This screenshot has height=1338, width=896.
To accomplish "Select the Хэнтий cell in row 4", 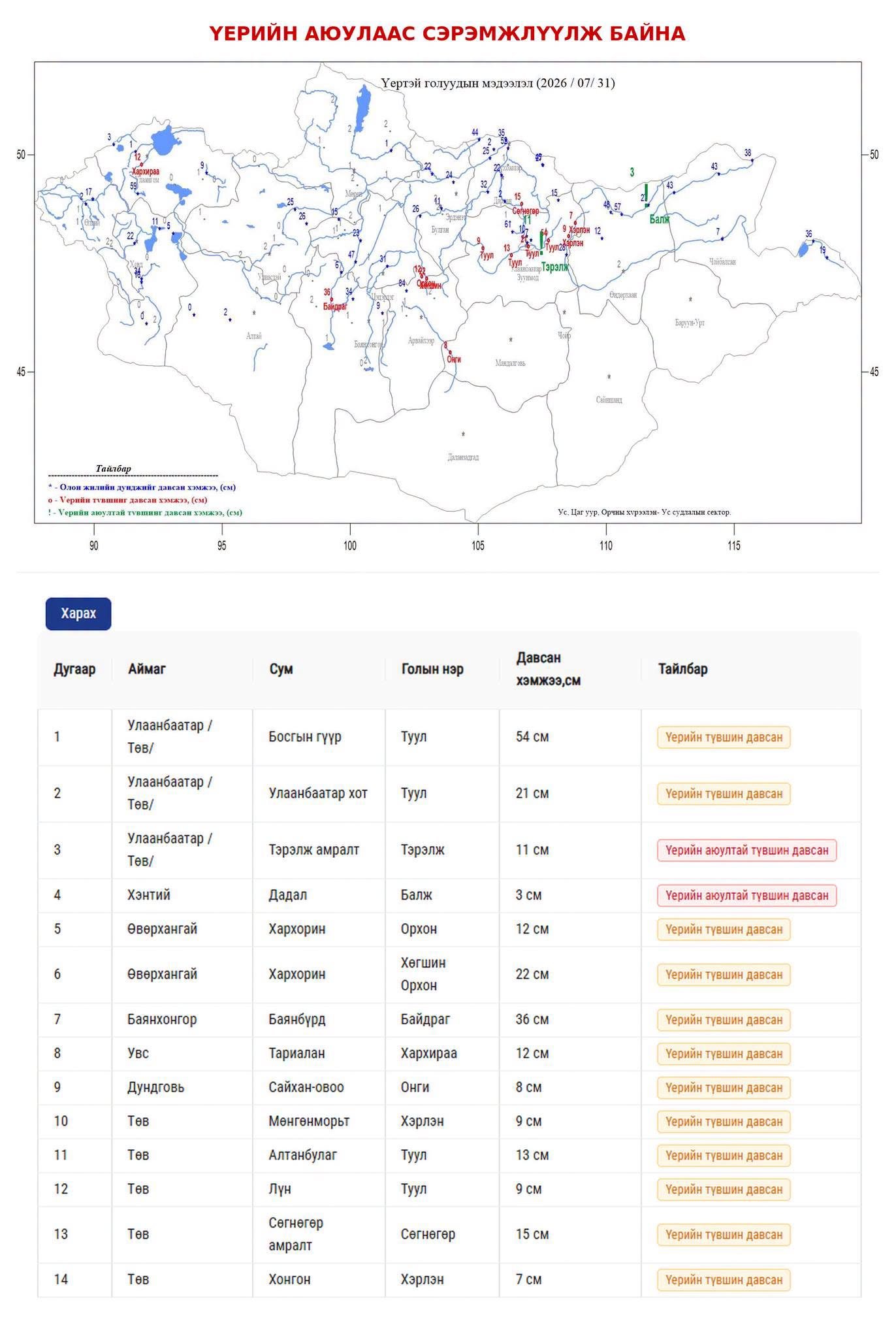I will (149, 895).
